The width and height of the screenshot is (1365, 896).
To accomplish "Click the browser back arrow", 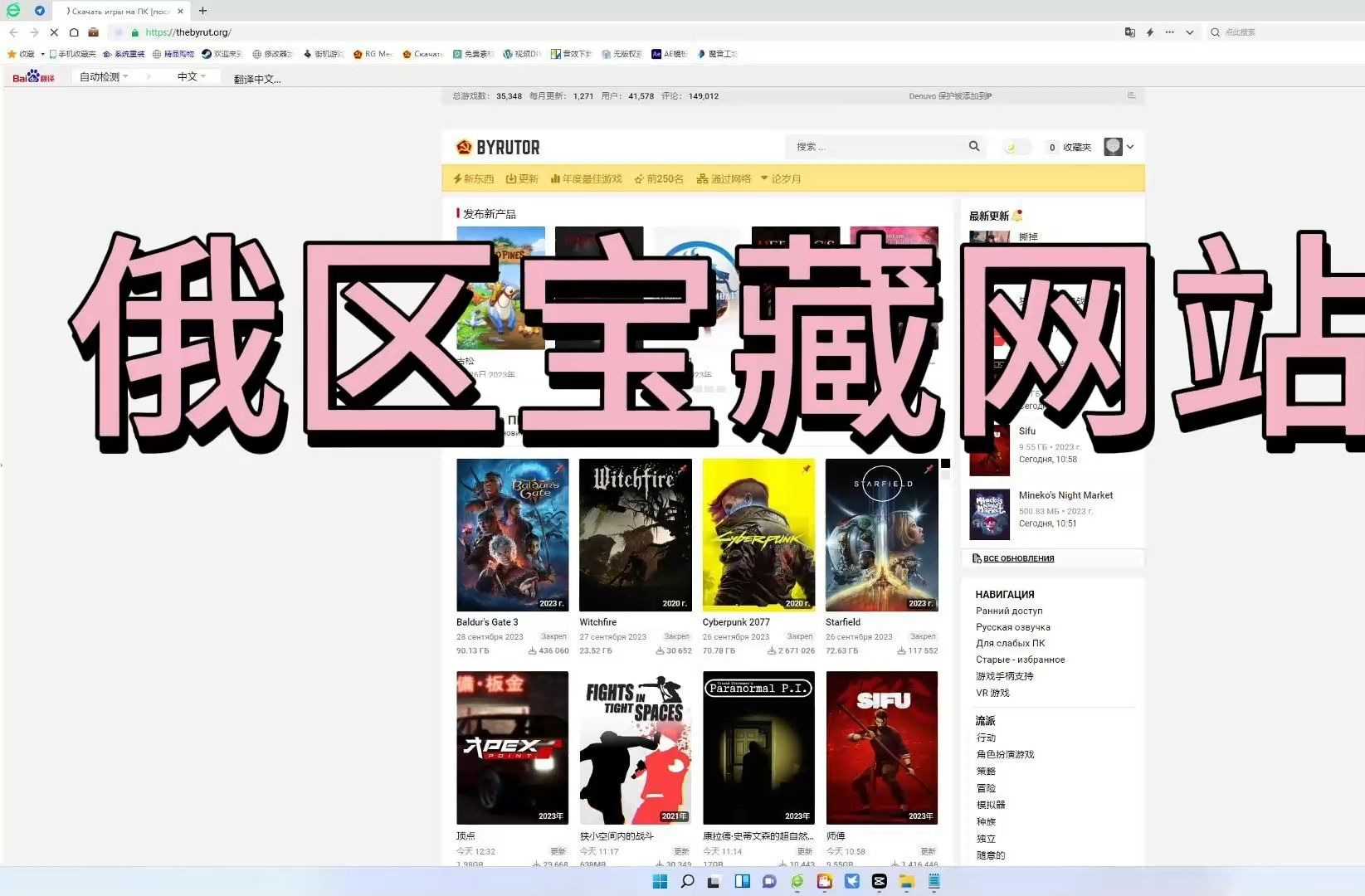I will tap(13, 32).
